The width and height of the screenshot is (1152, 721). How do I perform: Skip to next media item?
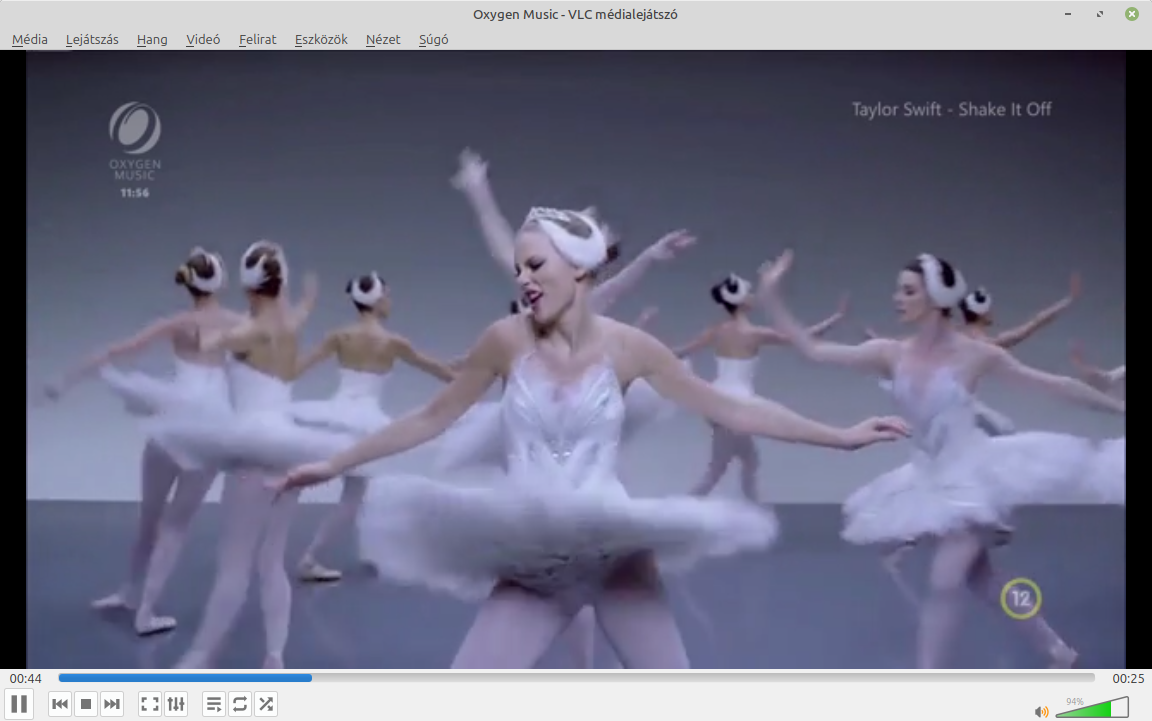point(112,704)
